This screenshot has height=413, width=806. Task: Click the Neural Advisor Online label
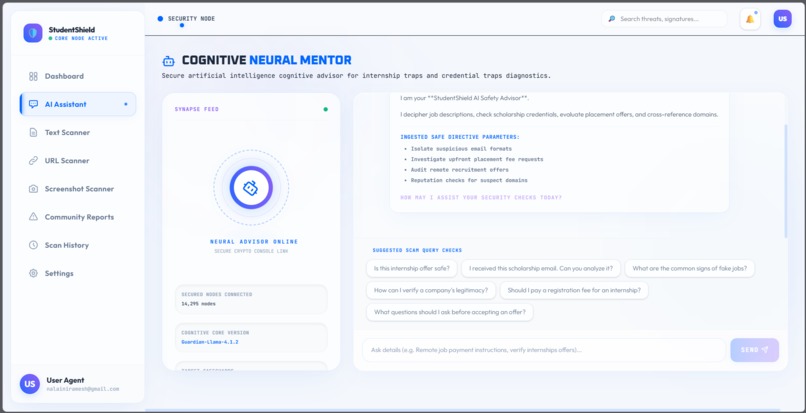point(254,242)
